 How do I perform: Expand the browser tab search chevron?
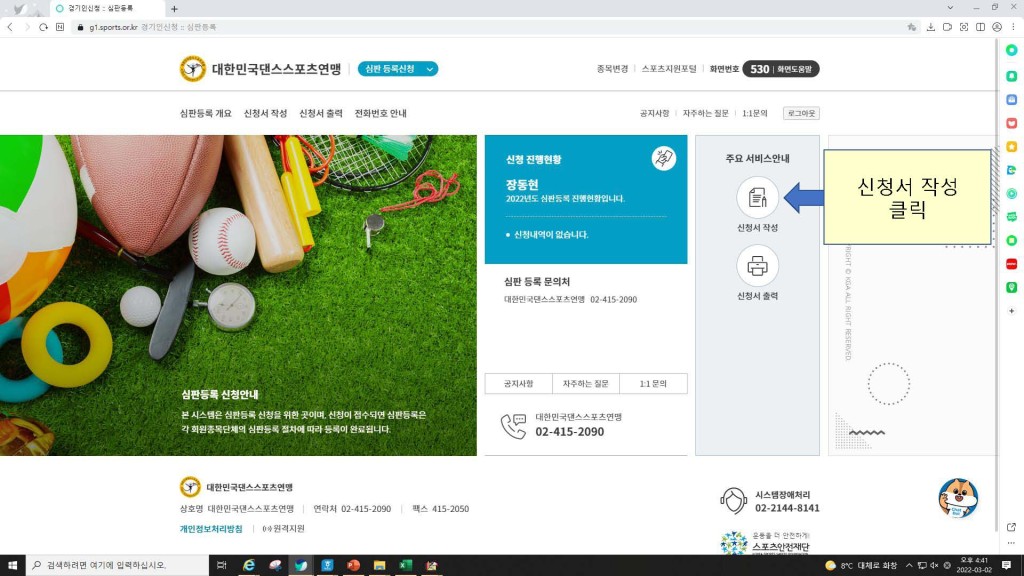[949, 8]
